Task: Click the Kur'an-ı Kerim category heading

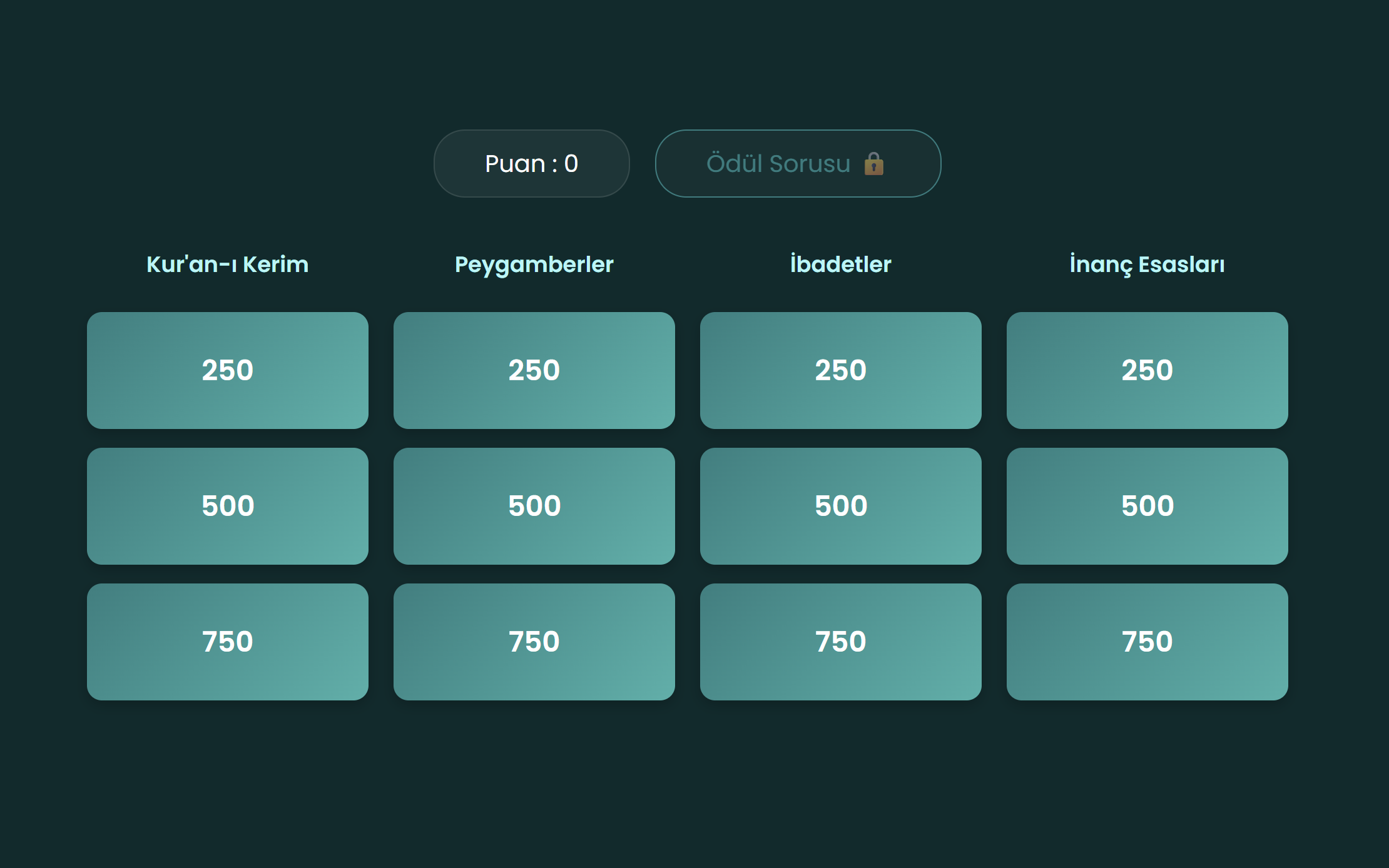Action: tap(228, 265)
